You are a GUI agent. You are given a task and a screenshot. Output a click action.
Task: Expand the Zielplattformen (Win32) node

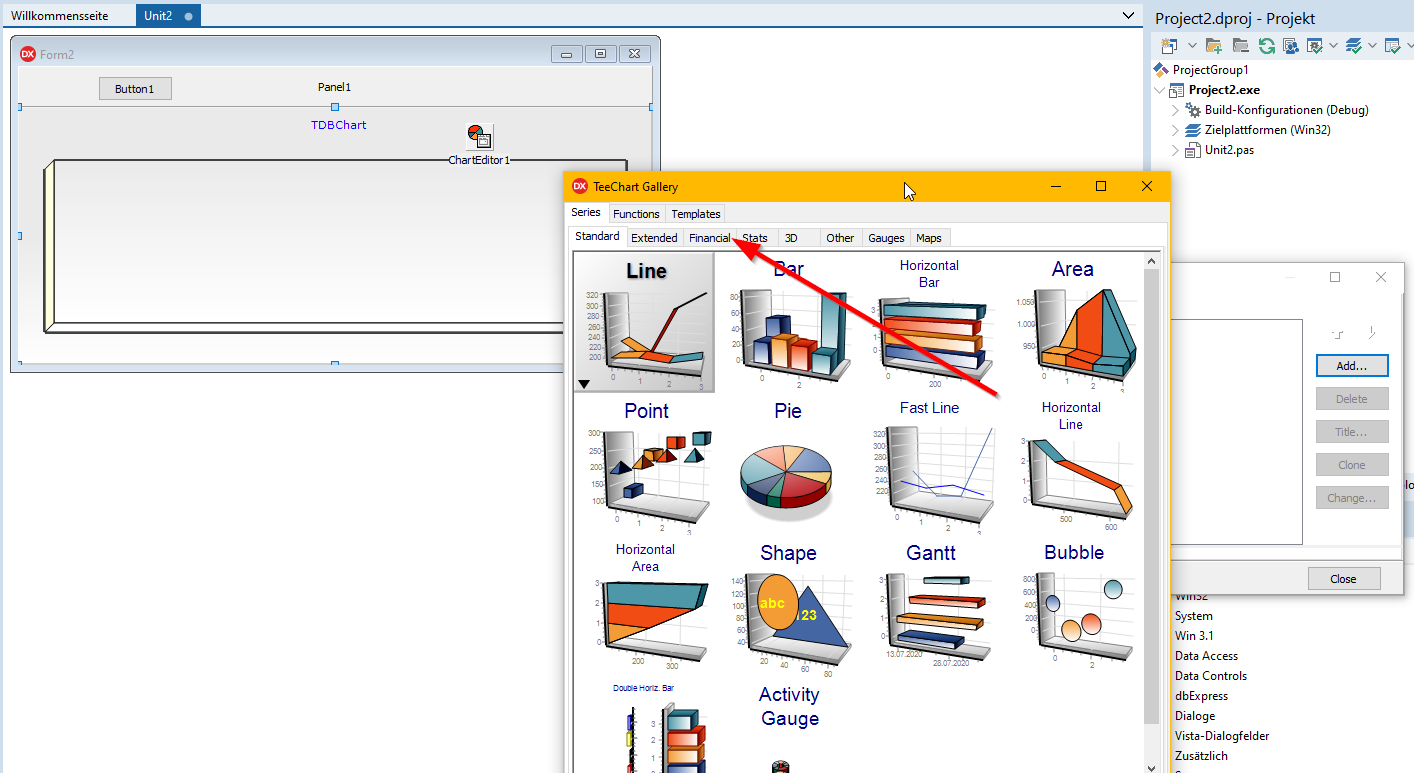coord(1176,130)
